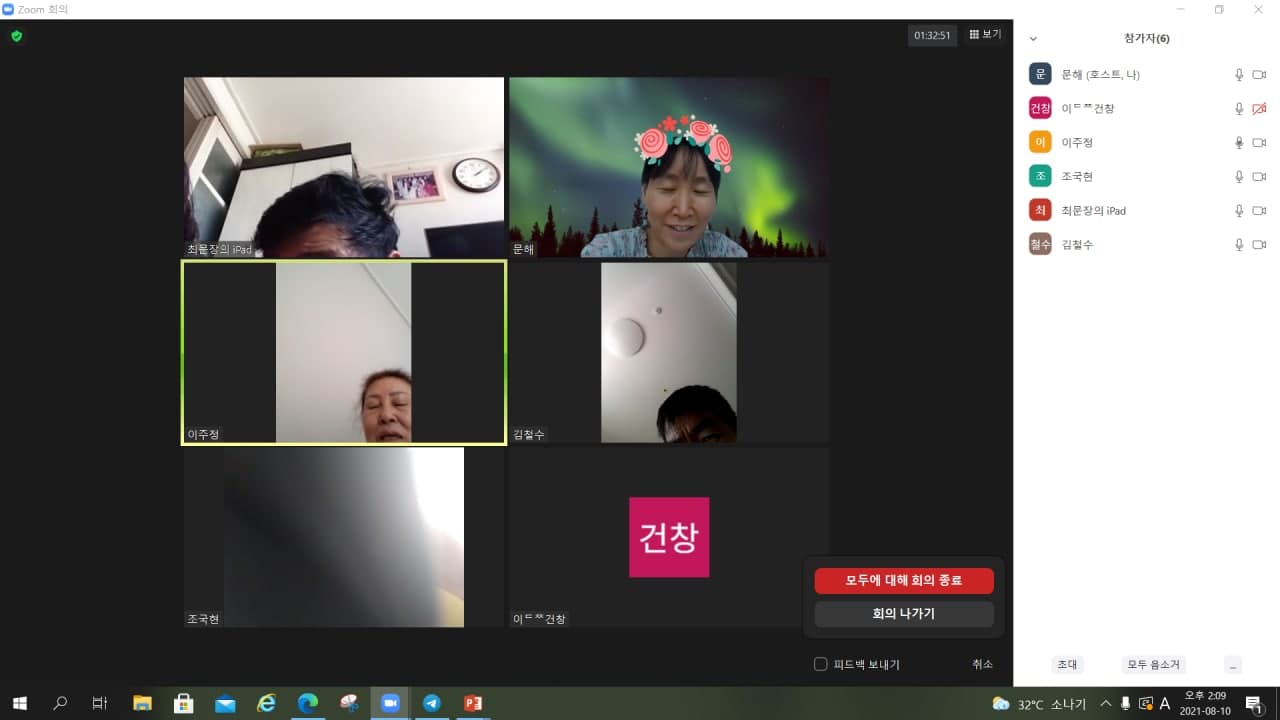
Task: Mute the 이주정 participant microphone
Action: pos(1239,142)
